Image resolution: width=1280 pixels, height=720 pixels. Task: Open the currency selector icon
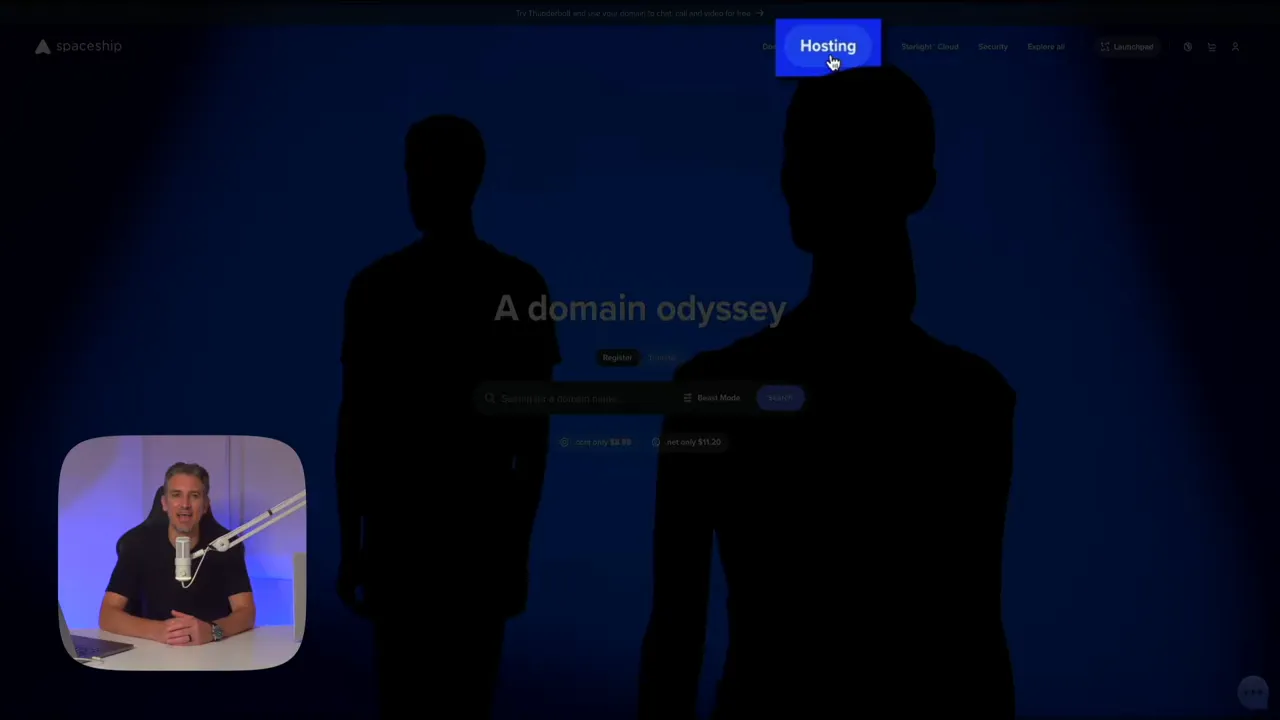[x=1187, y=47]
